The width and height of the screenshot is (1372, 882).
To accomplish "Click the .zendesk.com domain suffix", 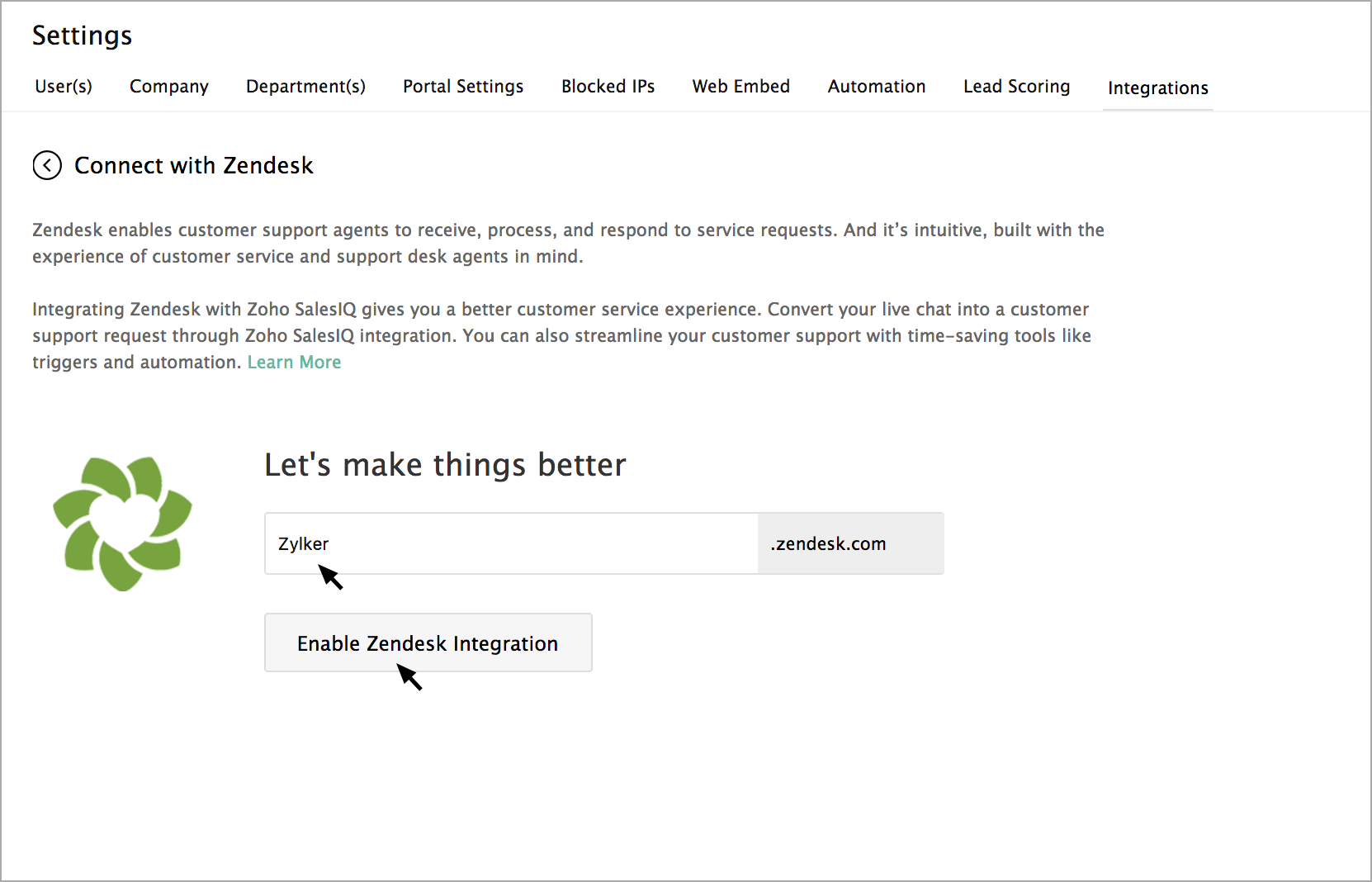I will pos(850,543).
